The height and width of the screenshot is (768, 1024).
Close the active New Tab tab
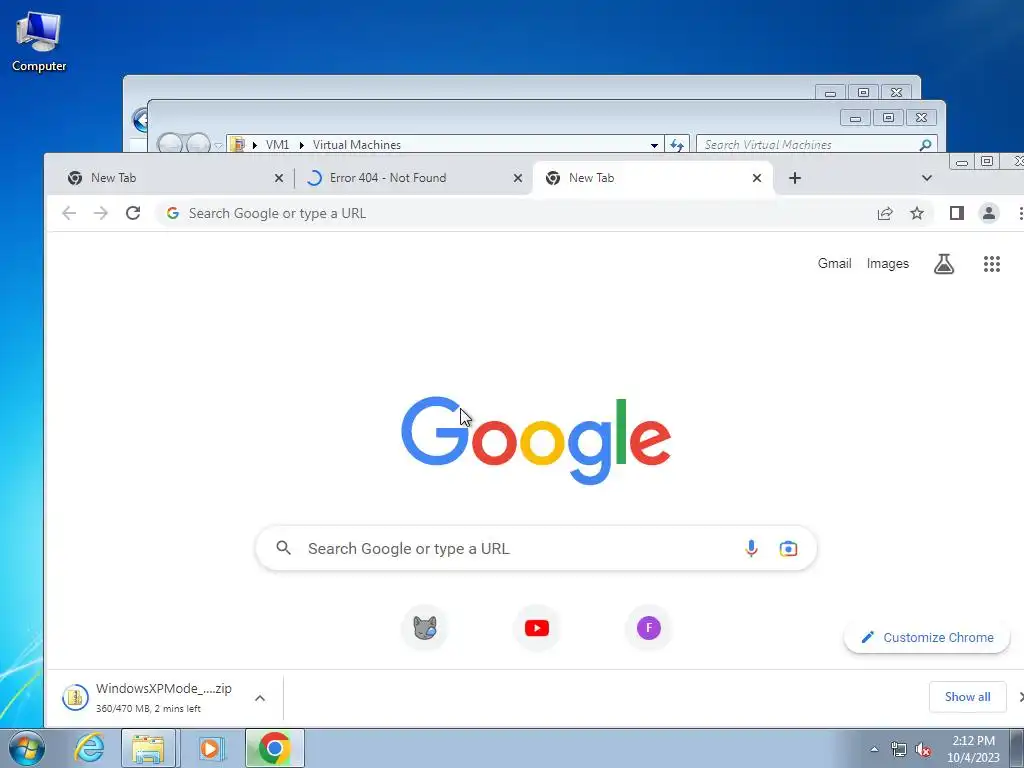[x=757, y=178]
